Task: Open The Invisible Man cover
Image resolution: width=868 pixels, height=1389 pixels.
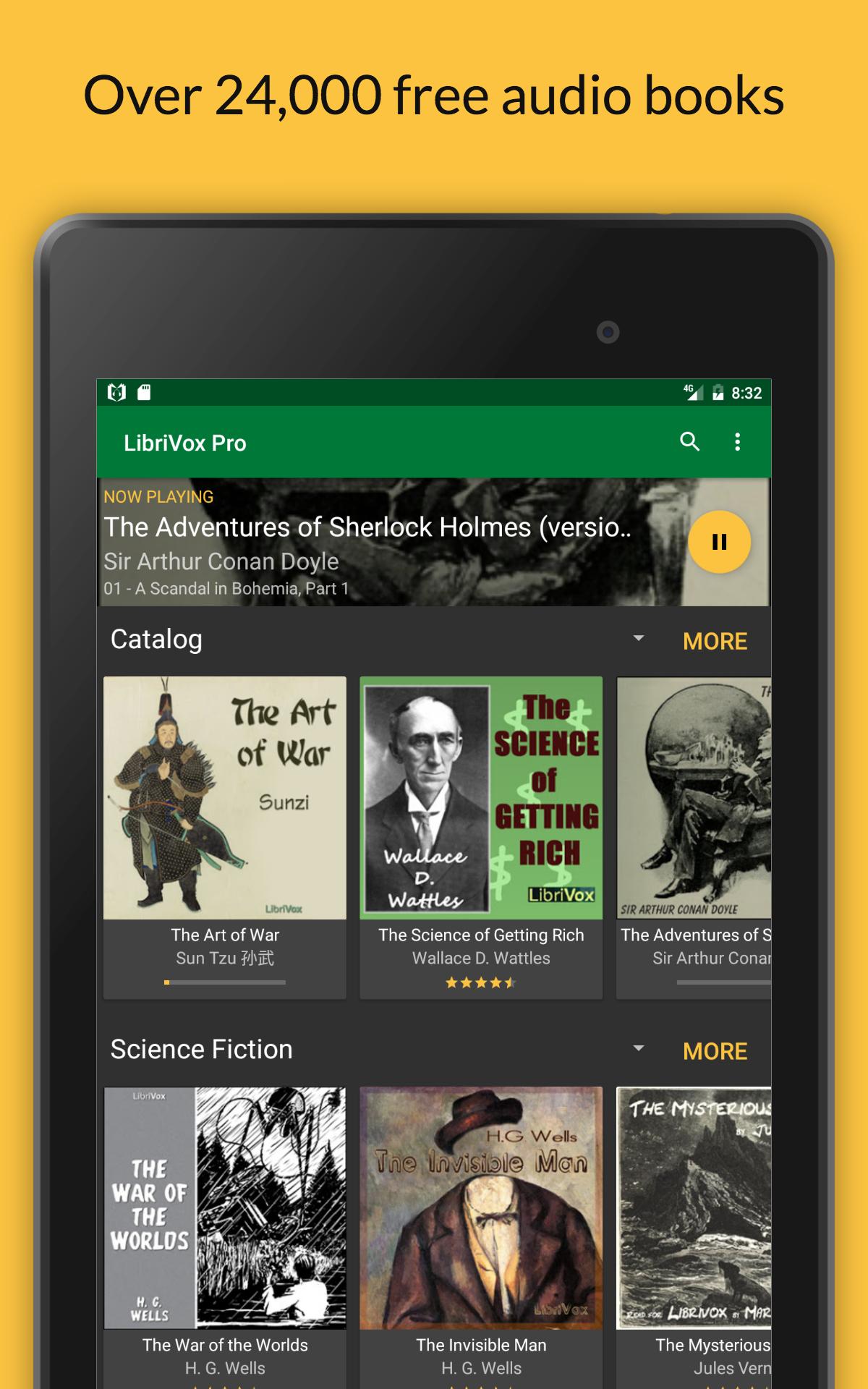Action: tap(481, 1208)
